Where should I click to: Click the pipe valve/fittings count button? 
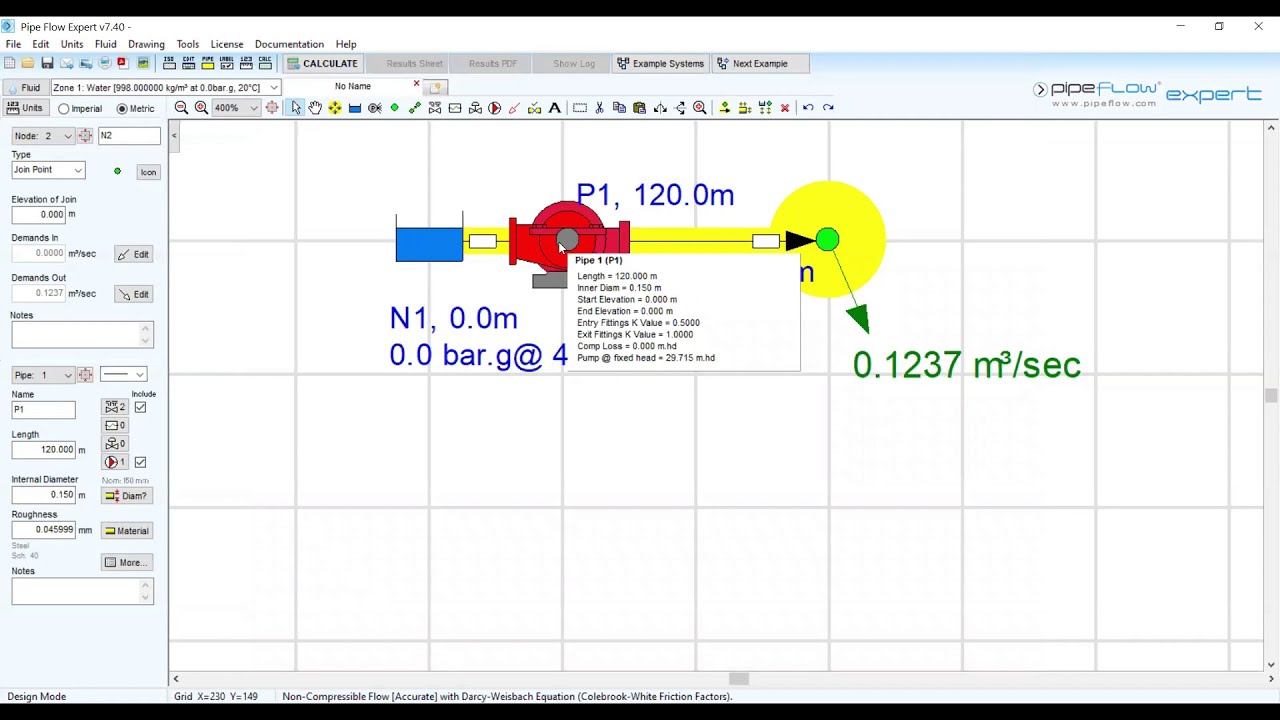click(115, 407)
